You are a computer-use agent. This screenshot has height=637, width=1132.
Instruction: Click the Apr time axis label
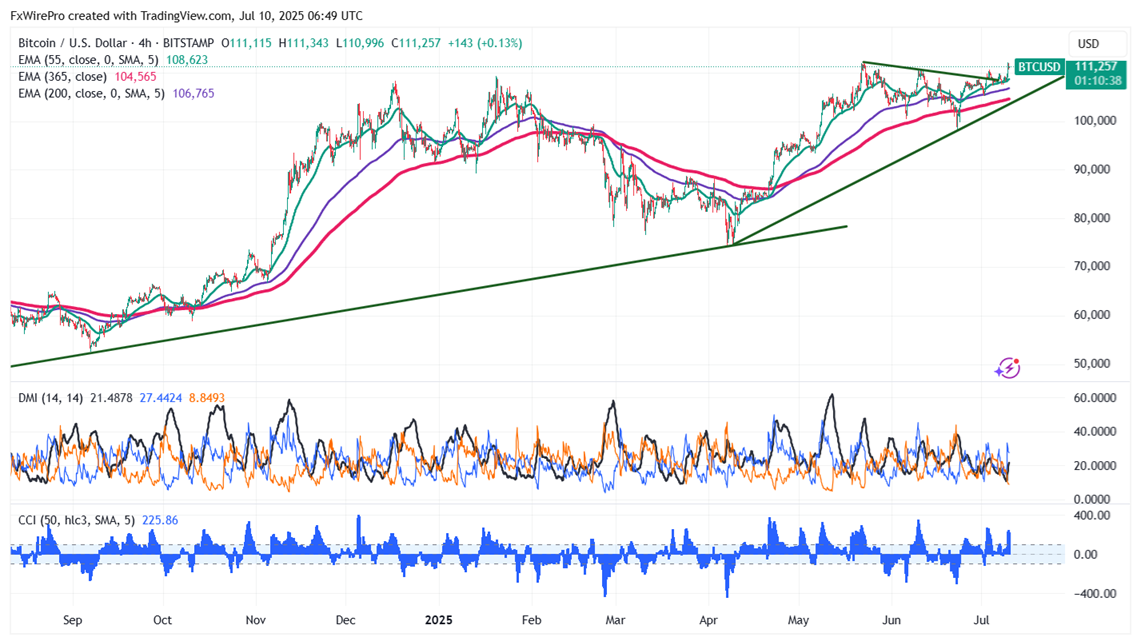pyautogui.click(x=708, y=620)
